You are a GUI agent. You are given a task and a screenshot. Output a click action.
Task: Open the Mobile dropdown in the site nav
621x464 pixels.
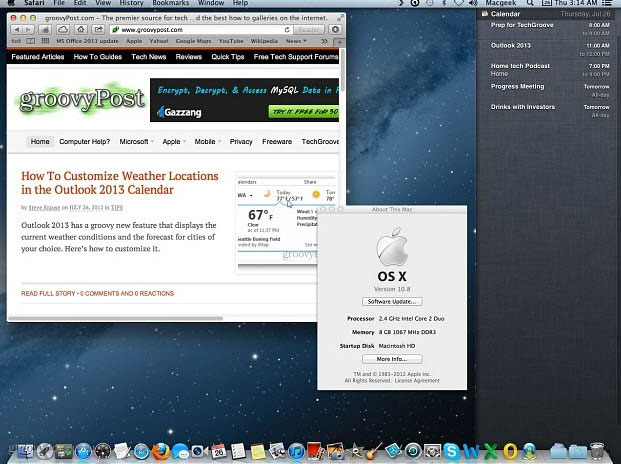point(208,142)
